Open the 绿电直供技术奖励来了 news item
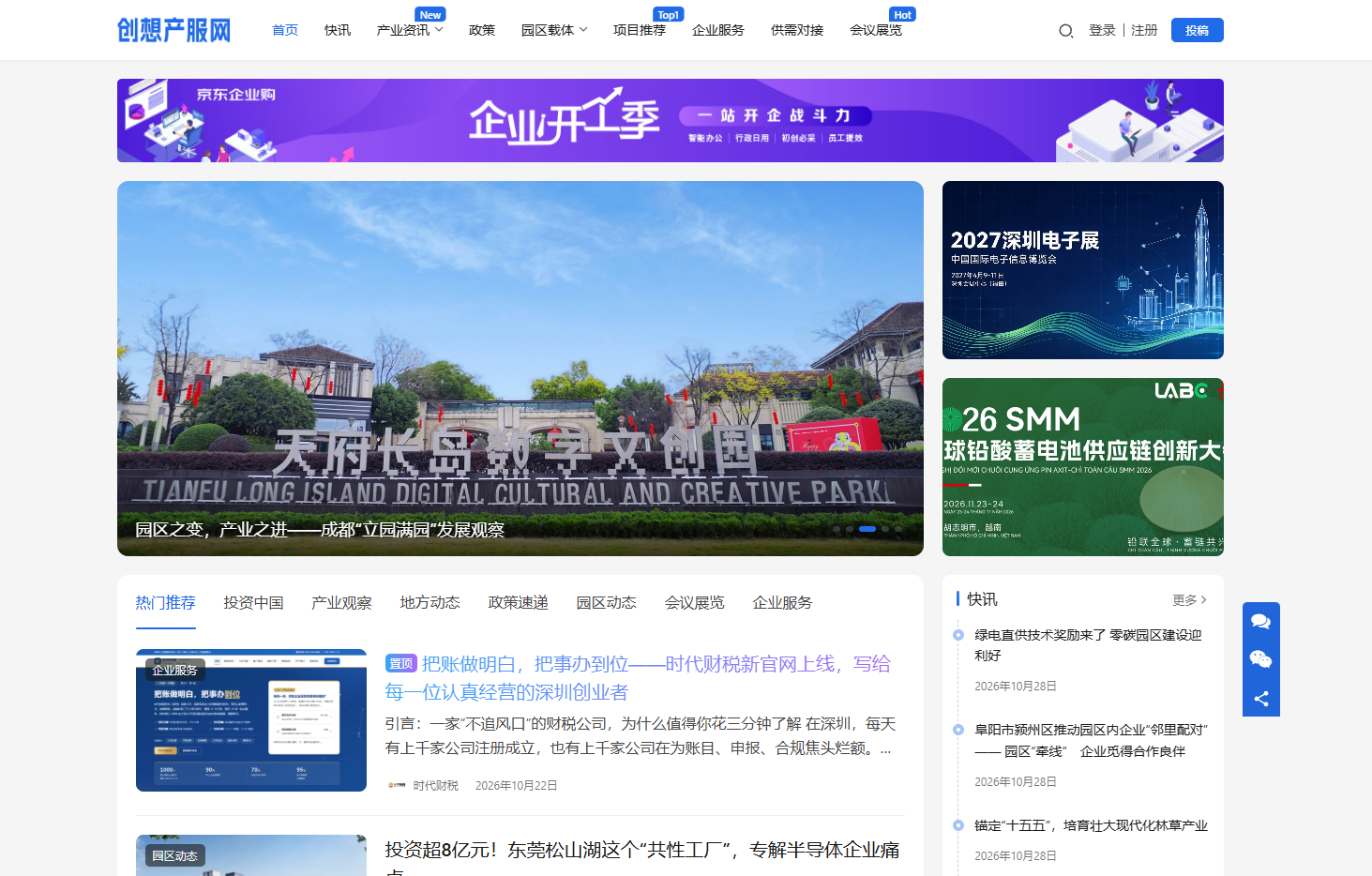1372x876 pixels. [1088, 645]
